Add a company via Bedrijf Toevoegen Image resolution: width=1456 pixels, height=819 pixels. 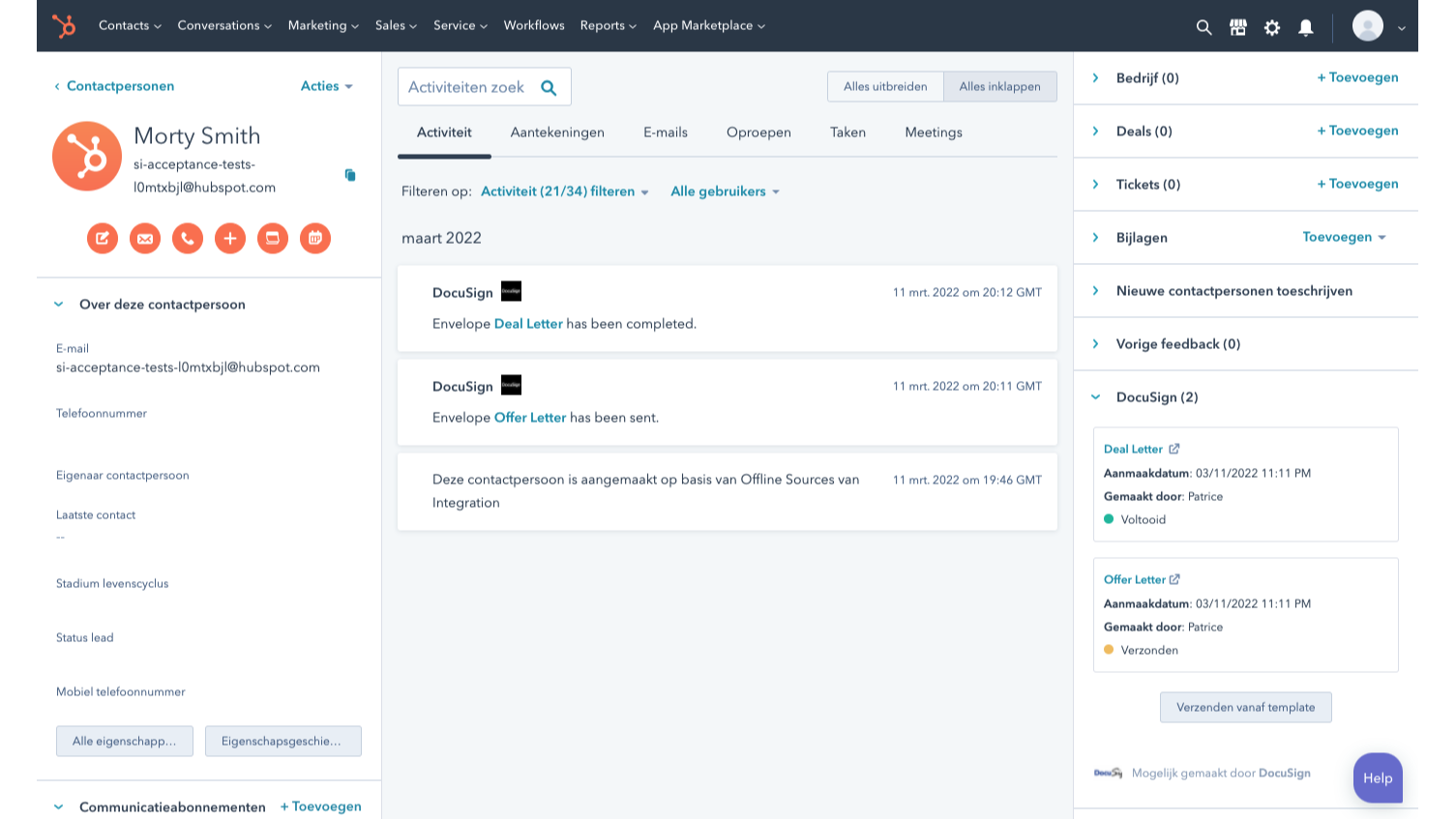tap(1357, 77)
